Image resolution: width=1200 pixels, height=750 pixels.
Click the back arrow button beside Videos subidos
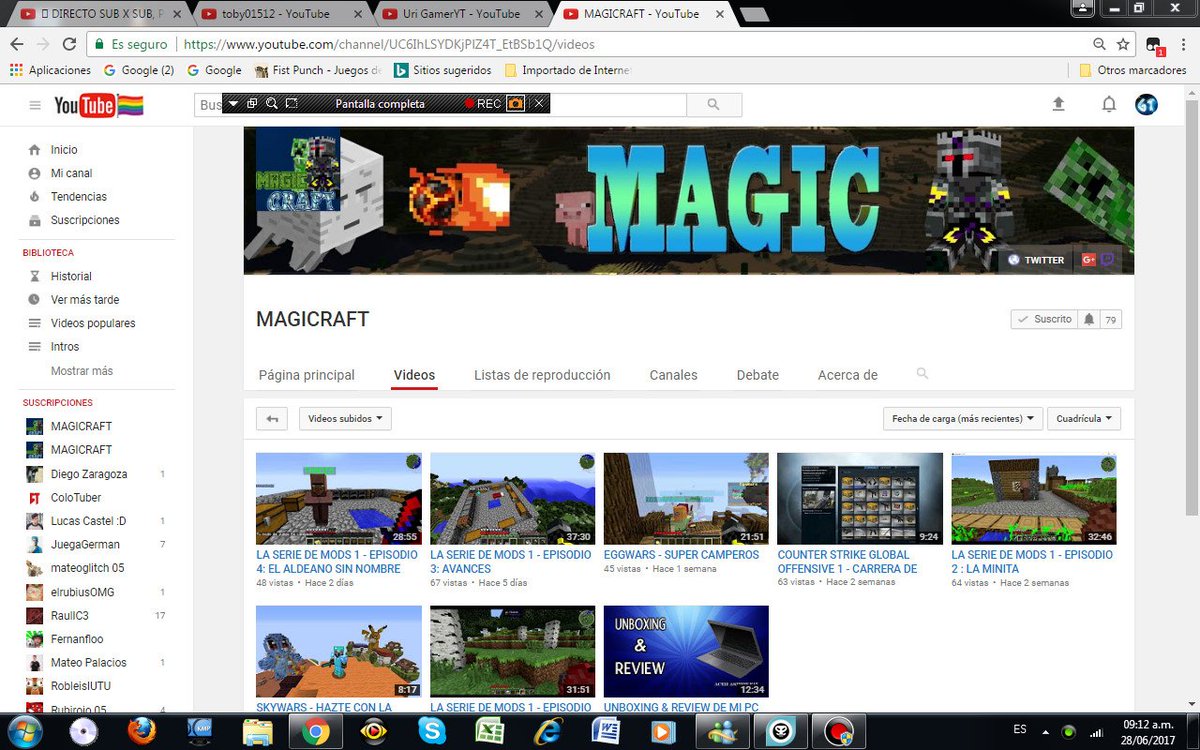(272, 419)
